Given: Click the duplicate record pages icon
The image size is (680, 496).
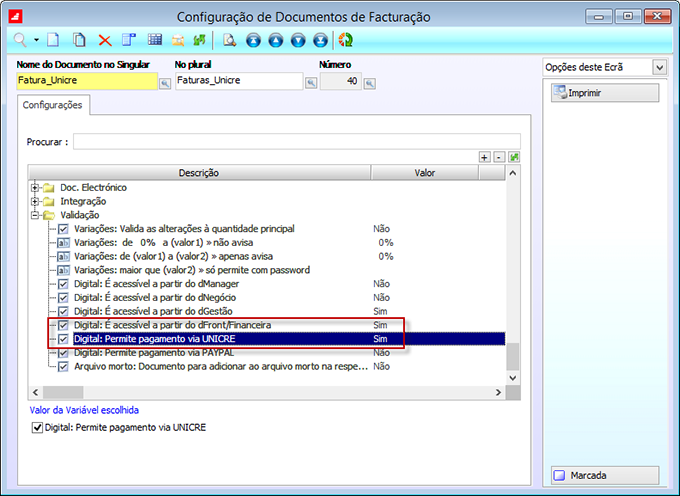Looking at the screenshot, I should tap(78, 40).
